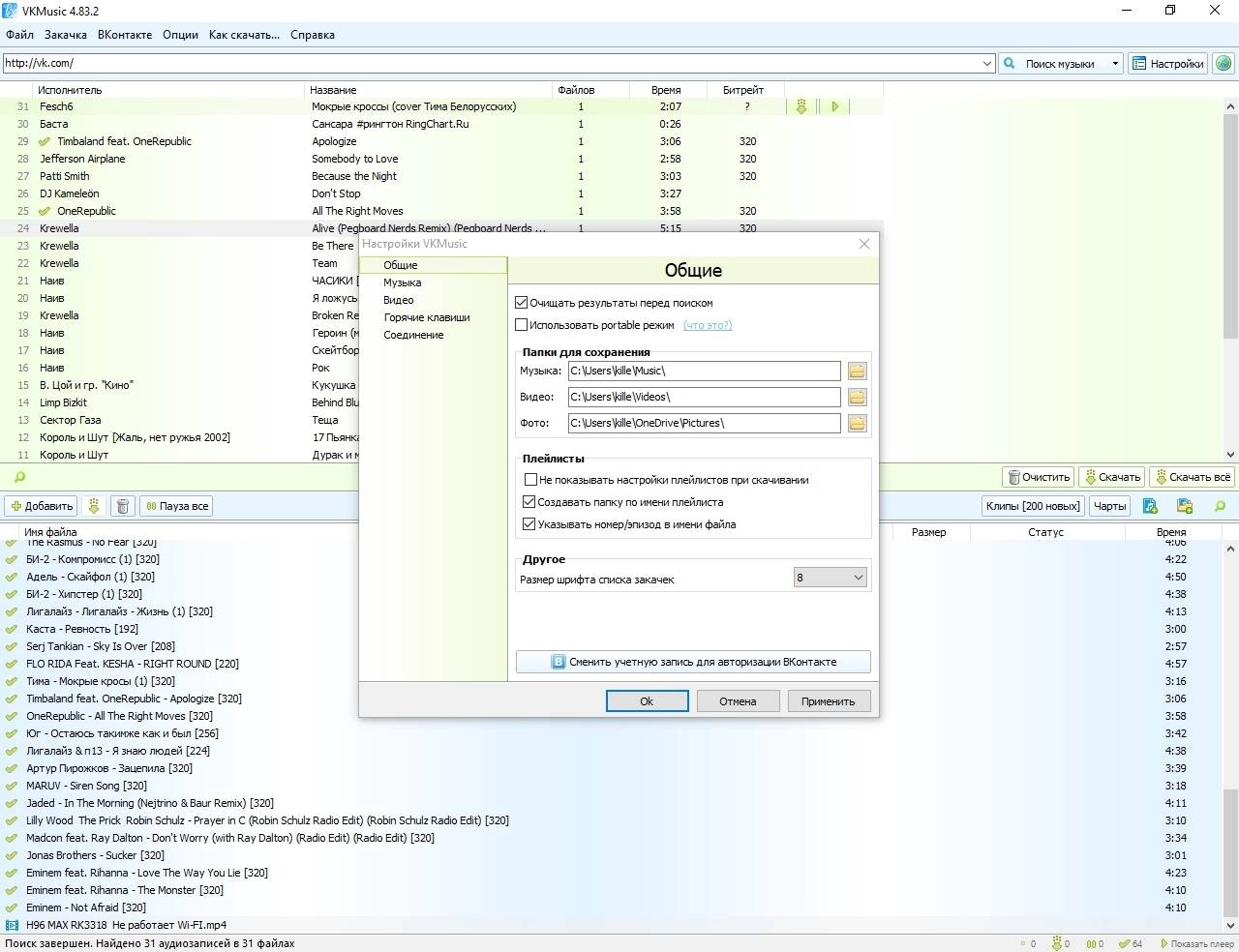Select the Общие settings category
Image resolution: width=1239 pixels, height=952 pixels.
pos(433,264)
